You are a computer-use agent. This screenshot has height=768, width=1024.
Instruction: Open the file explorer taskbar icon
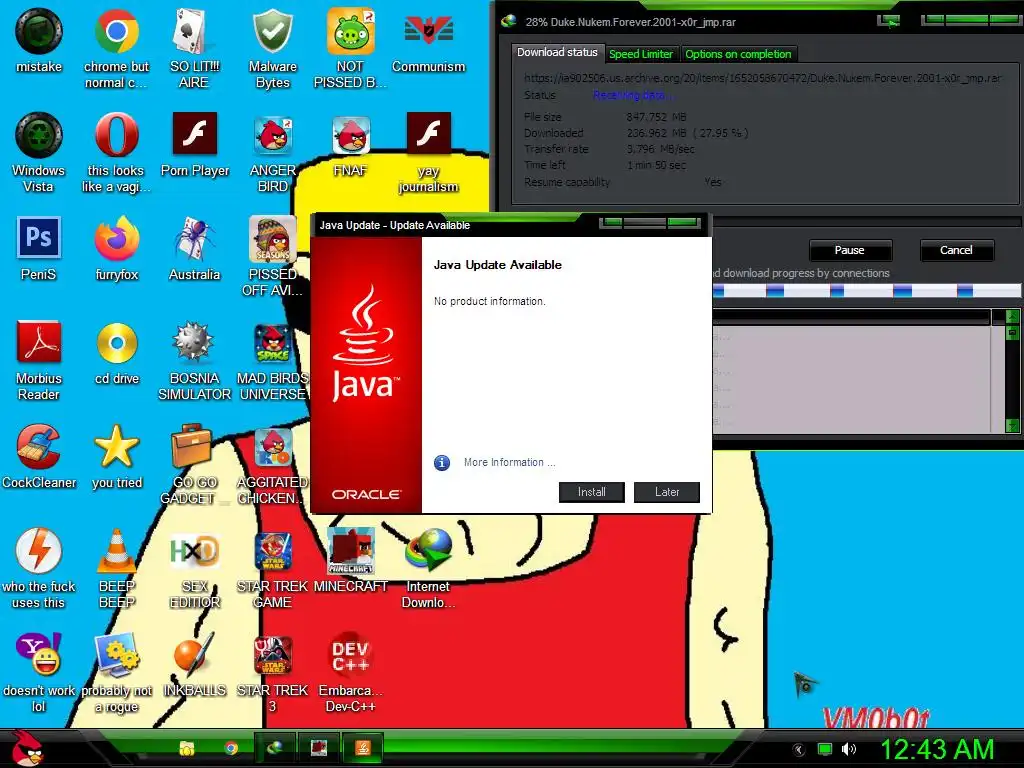click(x=187, y=748)
